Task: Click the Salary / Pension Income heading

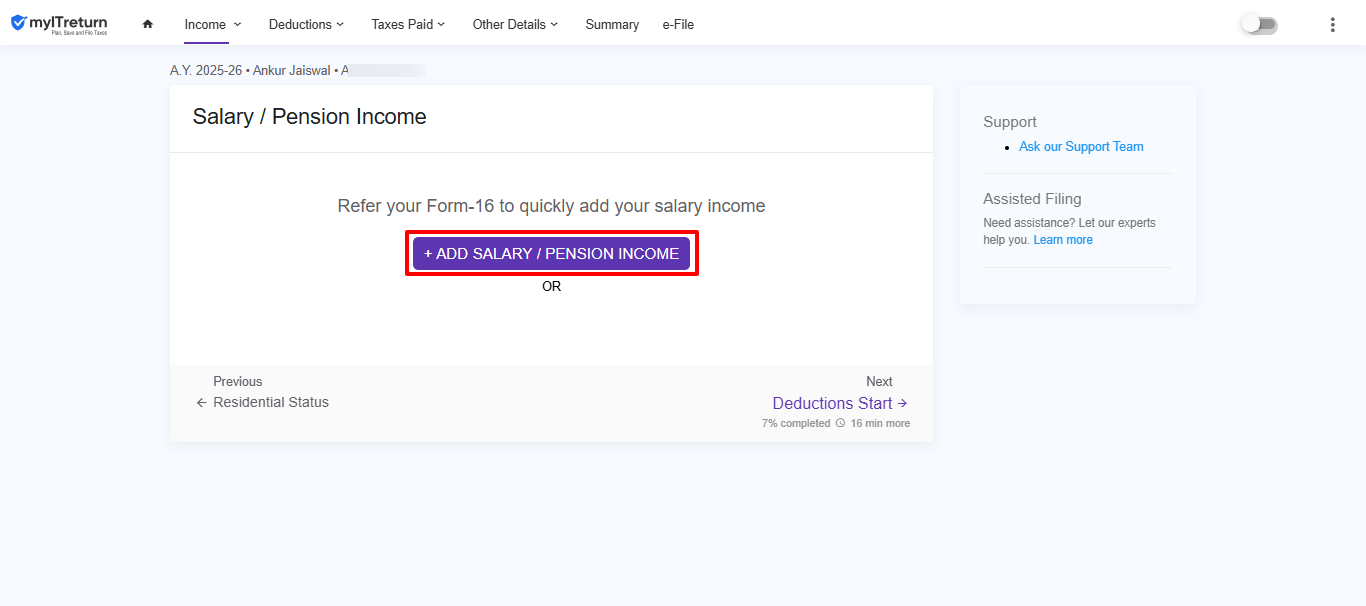Action: click(x=310, y=117)
